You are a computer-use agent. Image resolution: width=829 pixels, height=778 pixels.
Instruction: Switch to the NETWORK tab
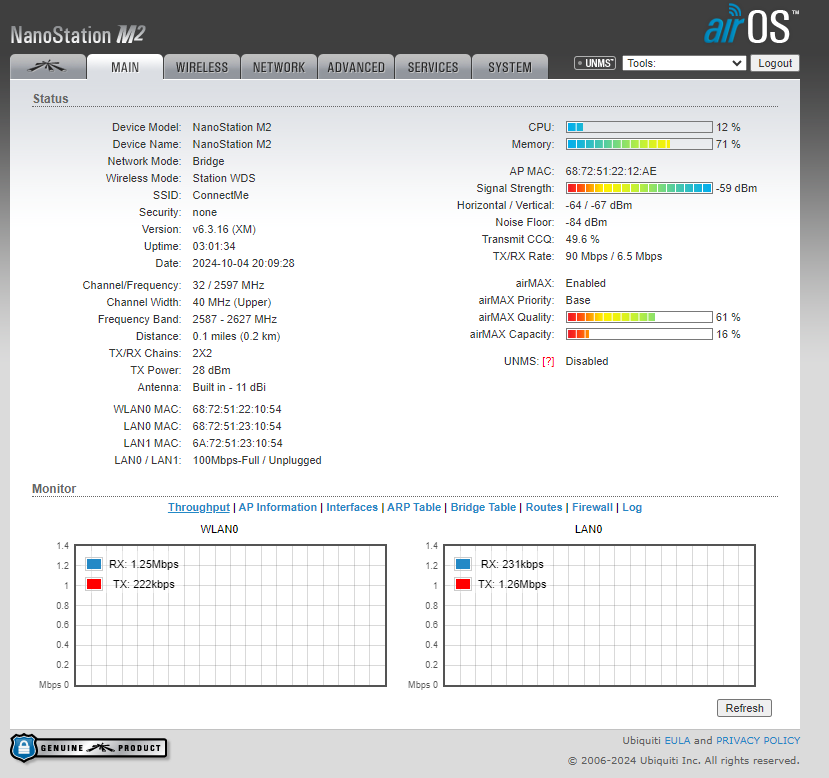pyautogui.click(x=279, y=67)
